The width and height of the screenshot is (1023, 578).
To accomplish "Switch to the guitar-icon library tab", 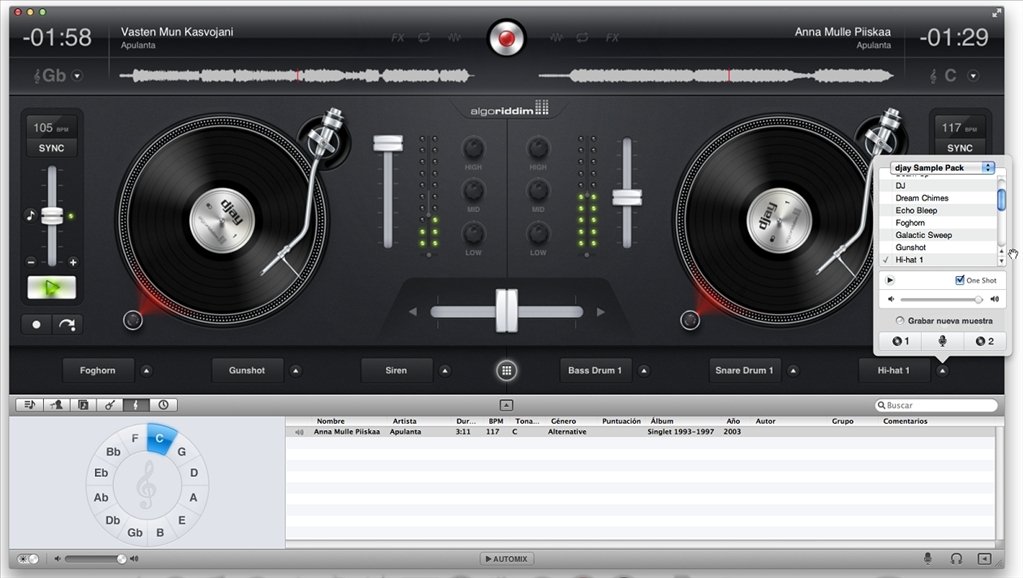I will (x=110, y=405).
